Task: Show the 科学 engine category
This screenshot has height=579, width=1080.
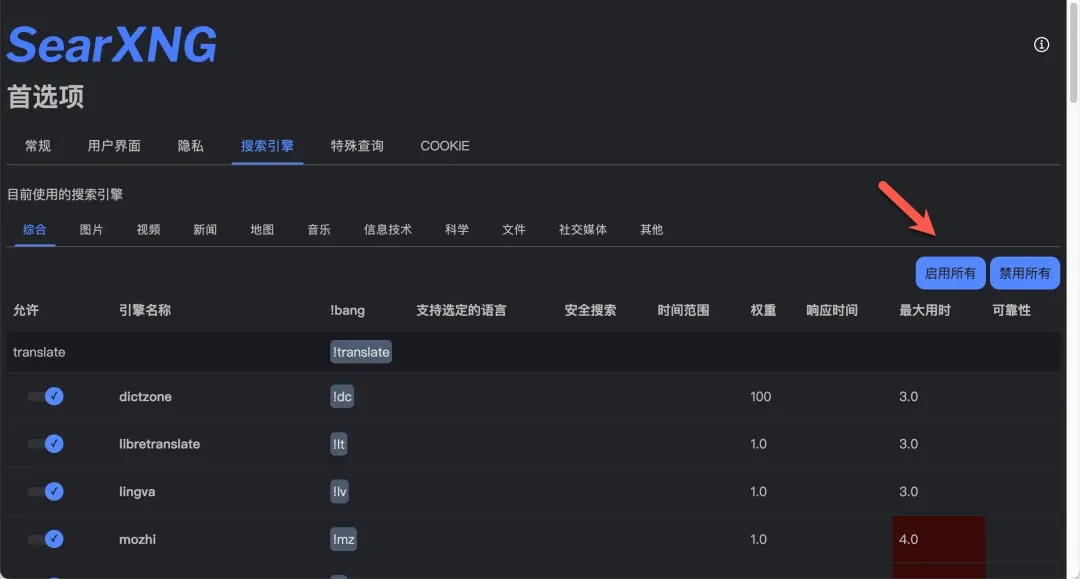Action: point(457,229)
